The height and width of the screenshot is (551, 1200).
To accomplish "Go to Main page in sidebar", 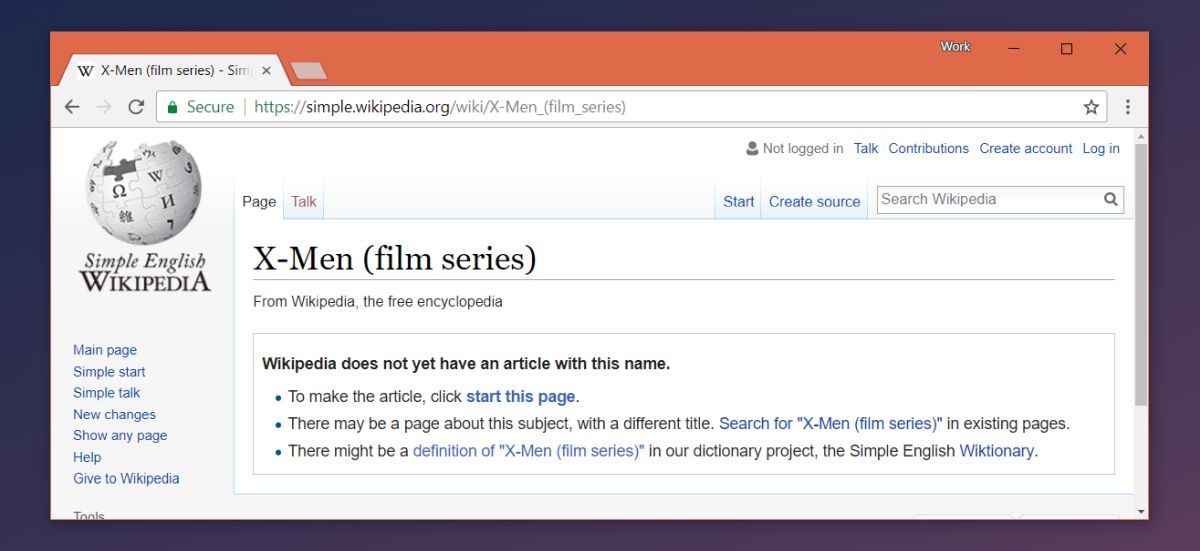I will click(105, 350).
